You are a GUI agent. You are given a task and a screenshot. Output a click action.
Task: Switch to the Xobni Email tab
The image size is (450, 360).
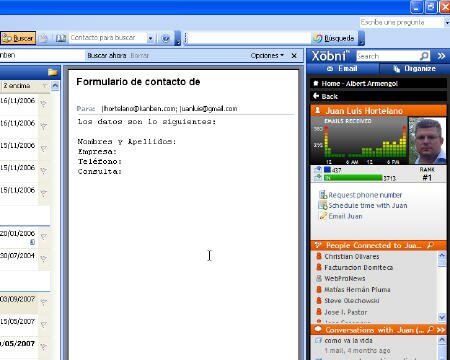click(x=343, y=69)
